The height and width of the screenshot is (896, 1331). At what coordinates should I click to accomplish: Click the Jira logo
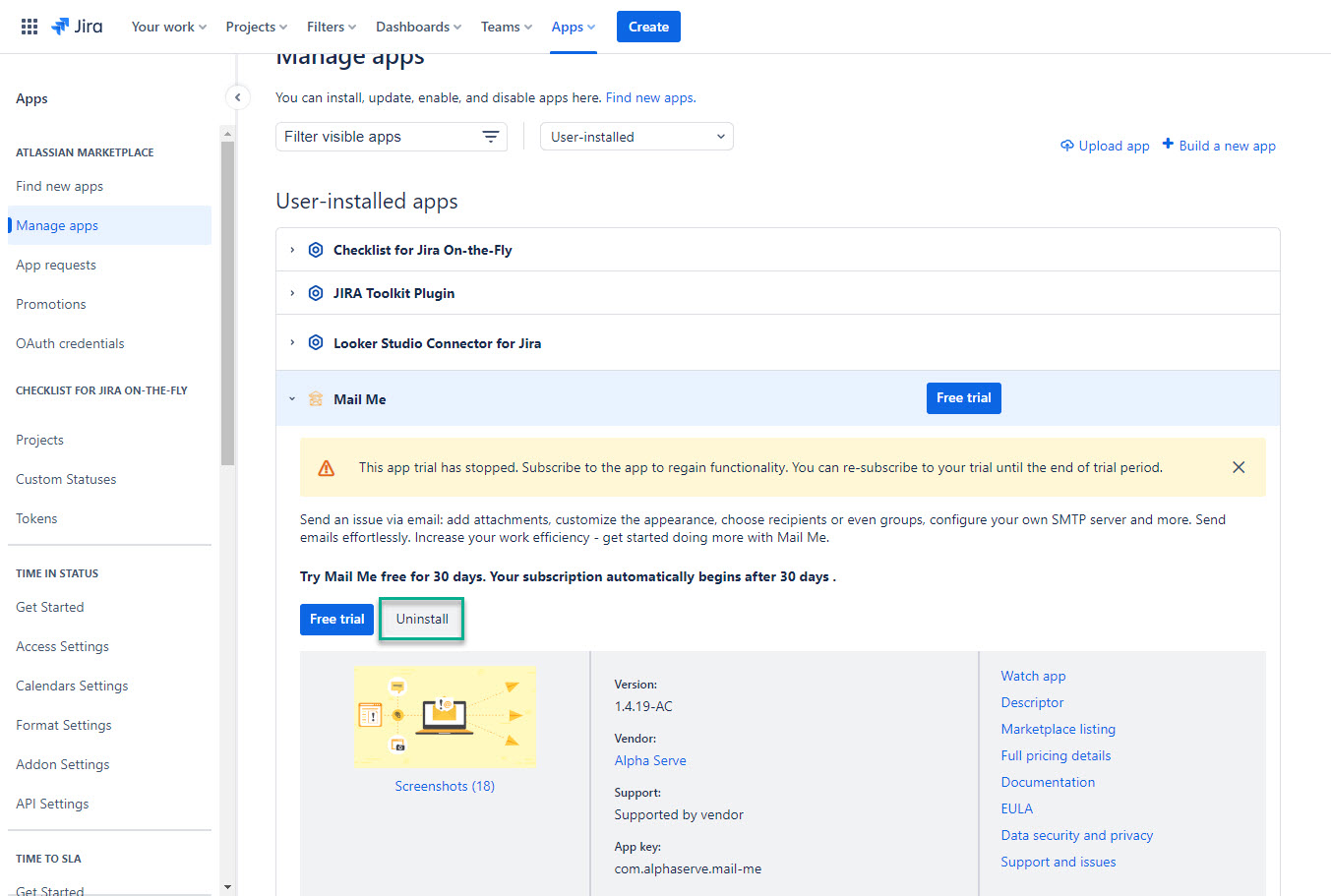point(77,27)
